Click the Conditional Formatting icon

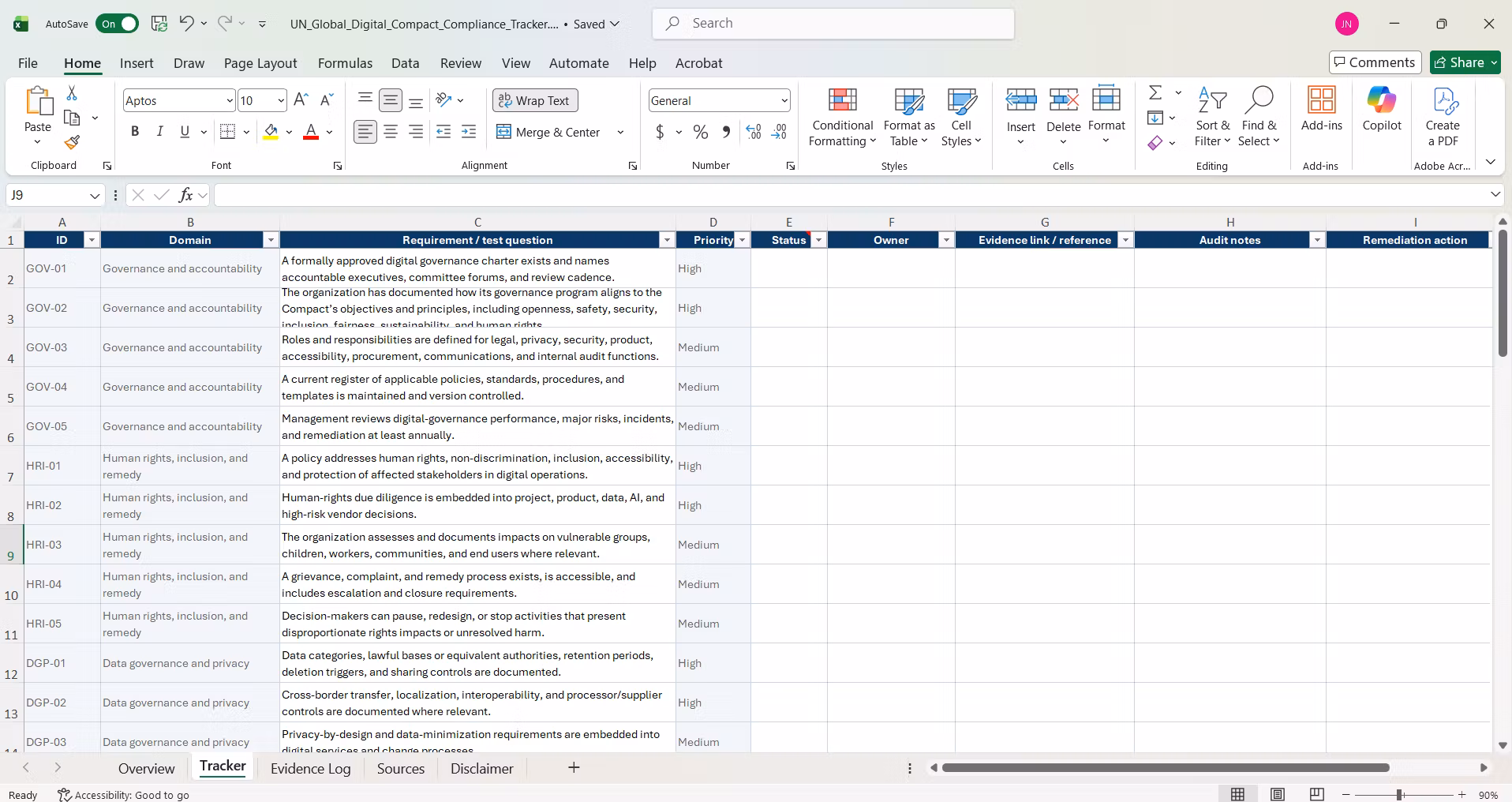pos(842,100)
